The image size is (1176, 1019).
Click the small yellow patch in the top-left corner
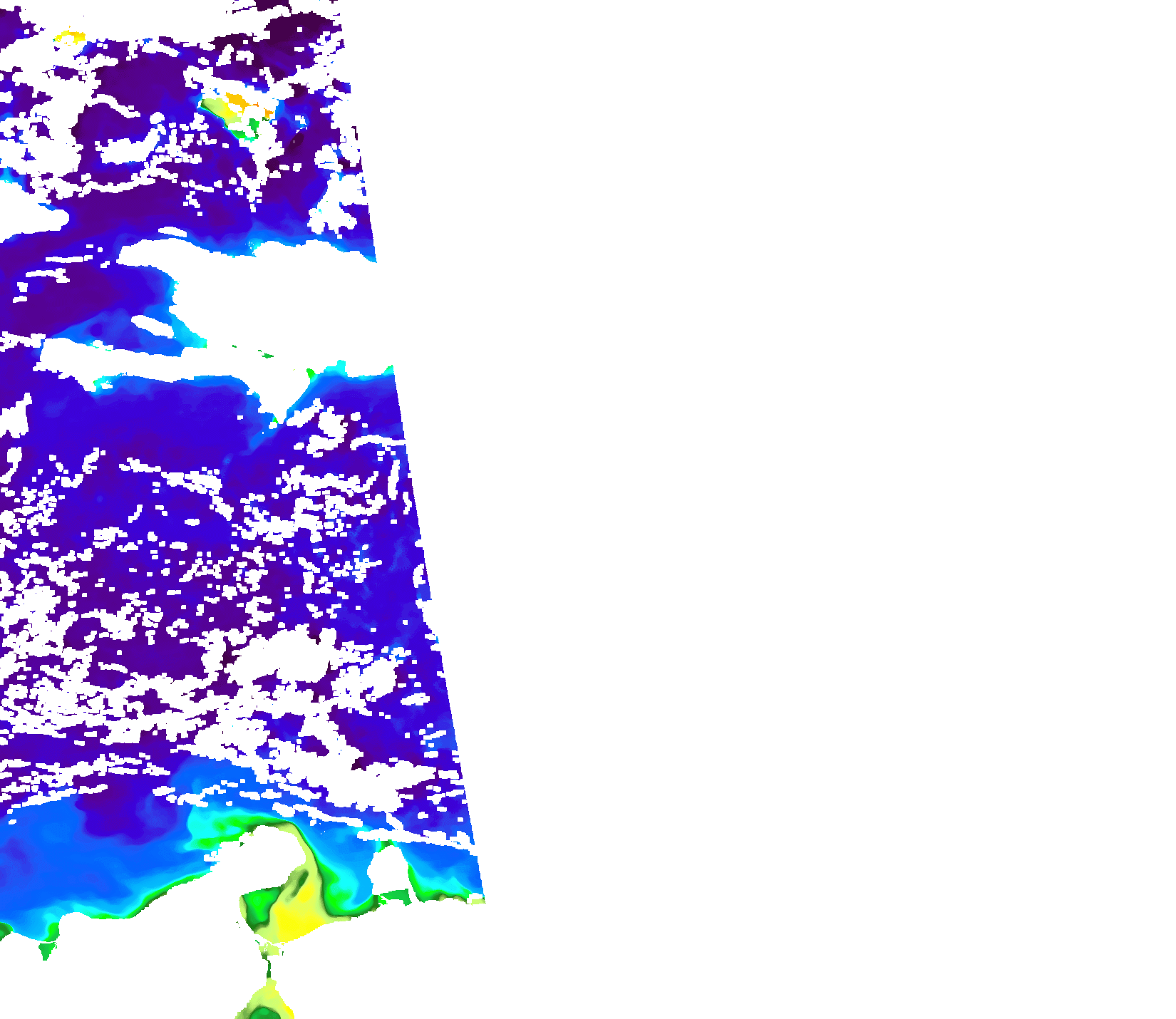click(70, 36)
